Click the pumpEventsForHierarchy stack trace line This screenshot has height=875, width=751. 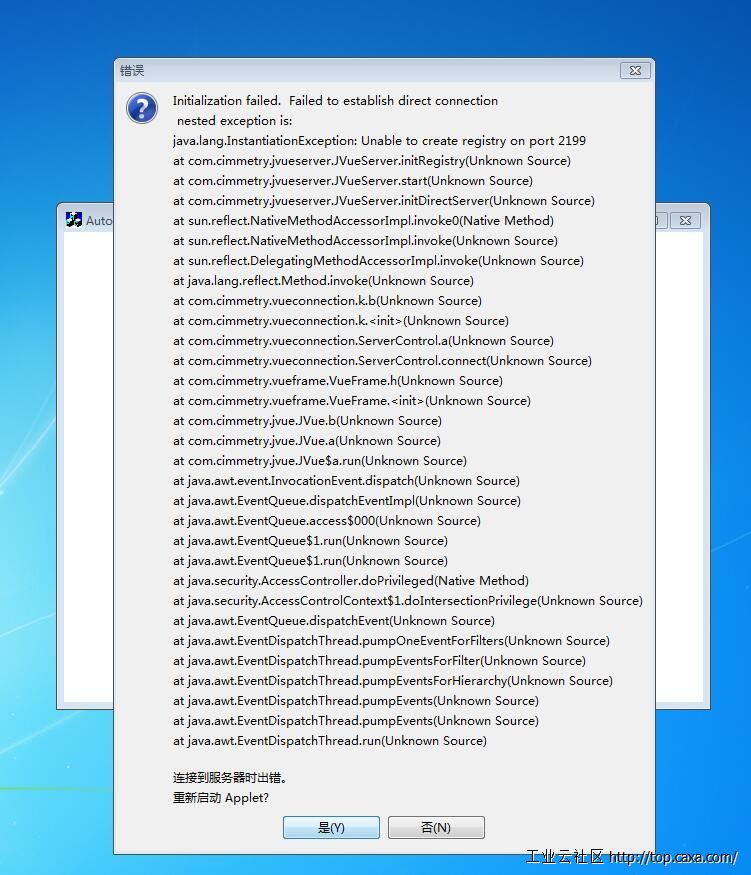393,681
